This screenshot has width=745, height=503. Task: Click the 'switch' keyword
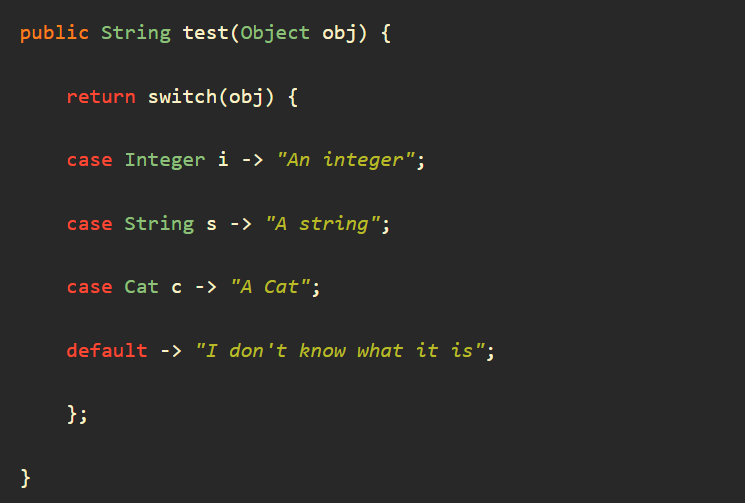(182, 97)
